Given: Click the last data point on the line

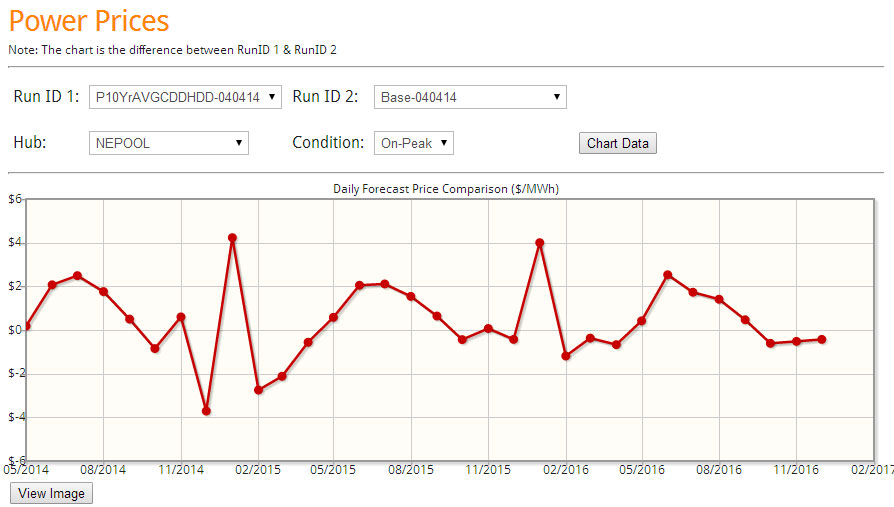Looking at the screenshot, I should 822,339.
